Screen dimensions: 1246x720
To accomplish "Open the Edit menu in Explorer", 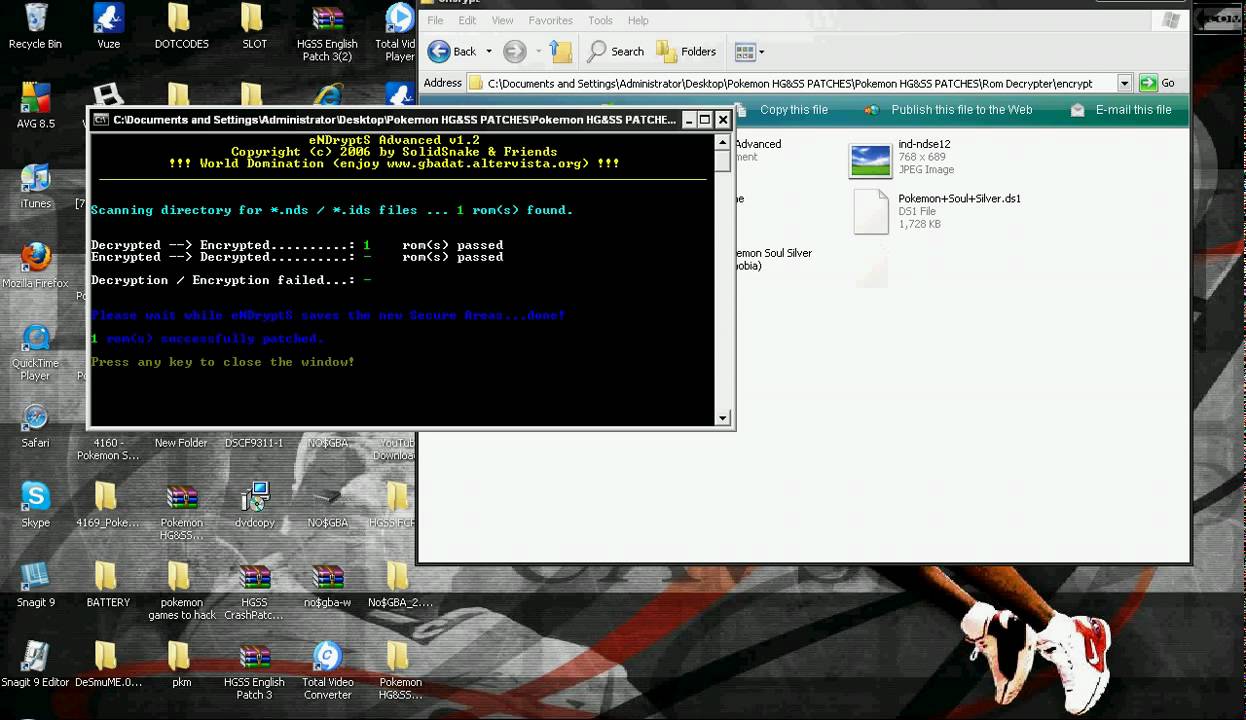I will tap(467, 20).
